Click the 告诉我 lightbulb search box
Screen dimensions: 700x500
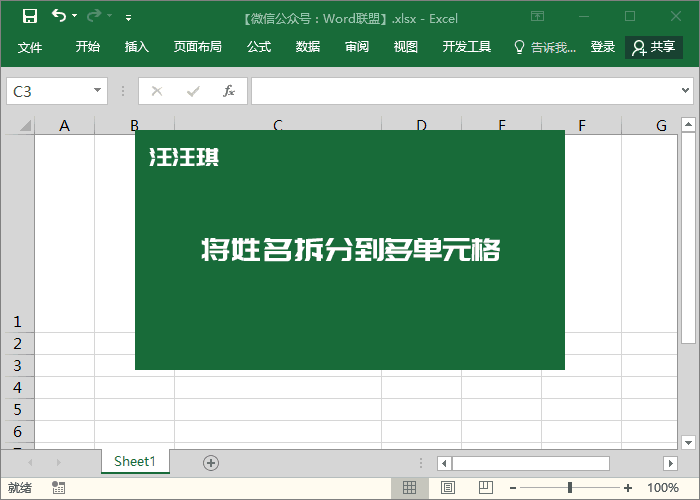click(545, 47)
